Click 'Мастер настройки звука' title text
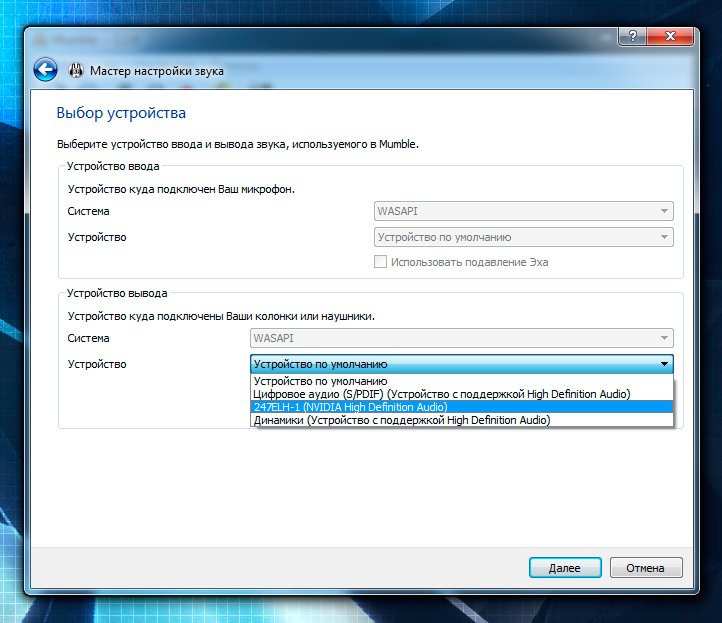This screenshot has width=722, height=623. 157,71
